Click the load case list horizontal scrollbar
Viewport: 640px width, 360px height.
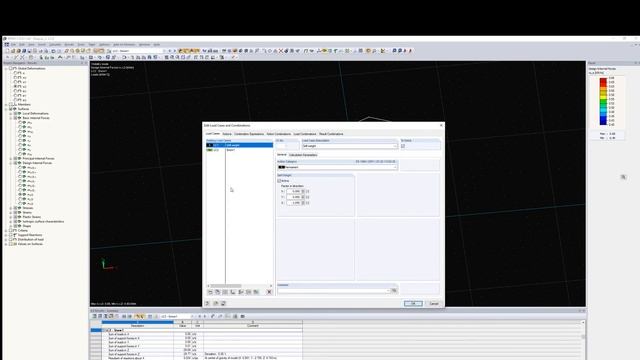239,286
